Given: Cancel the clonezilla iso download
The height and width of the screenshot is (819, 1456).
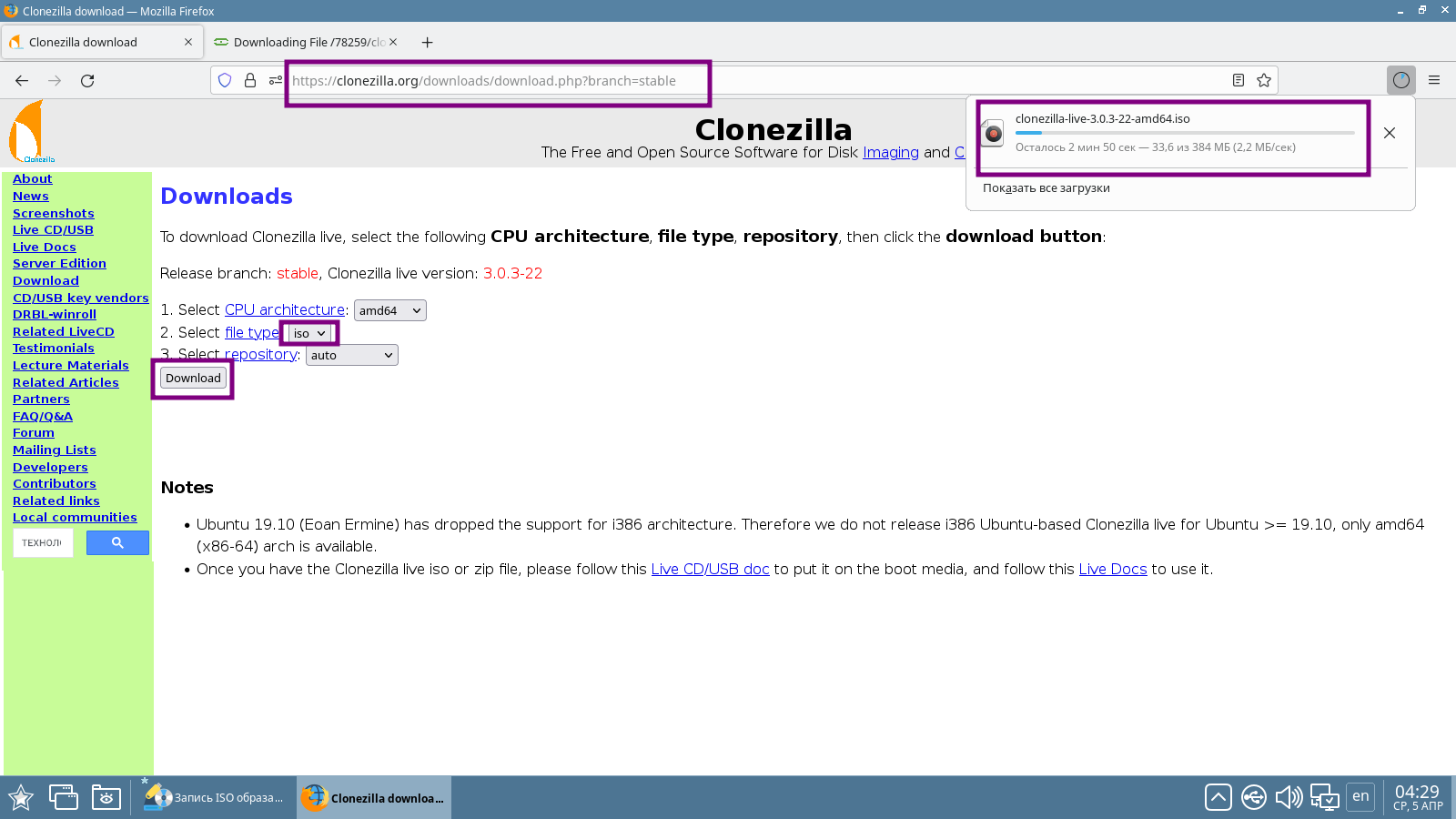Looking at the screenshot, I should pyautogui.click(x=1390, y=133).
